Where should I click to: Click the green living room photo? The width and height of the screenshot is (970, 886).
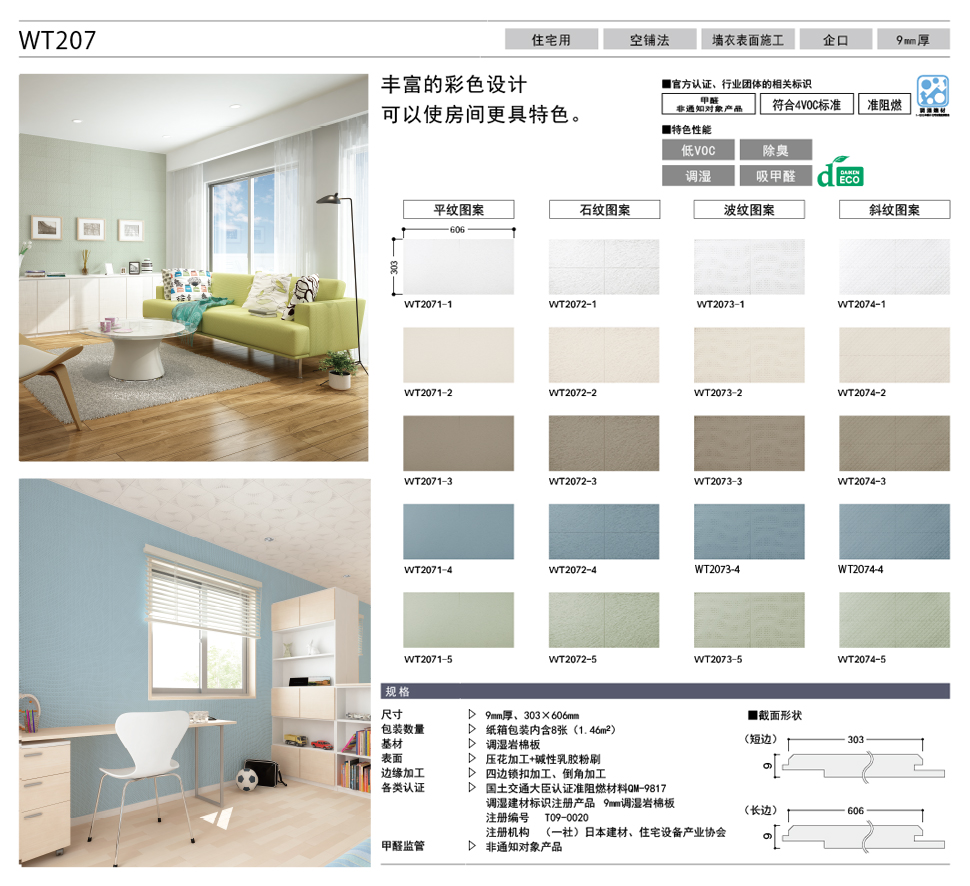[x=193, y=267]
